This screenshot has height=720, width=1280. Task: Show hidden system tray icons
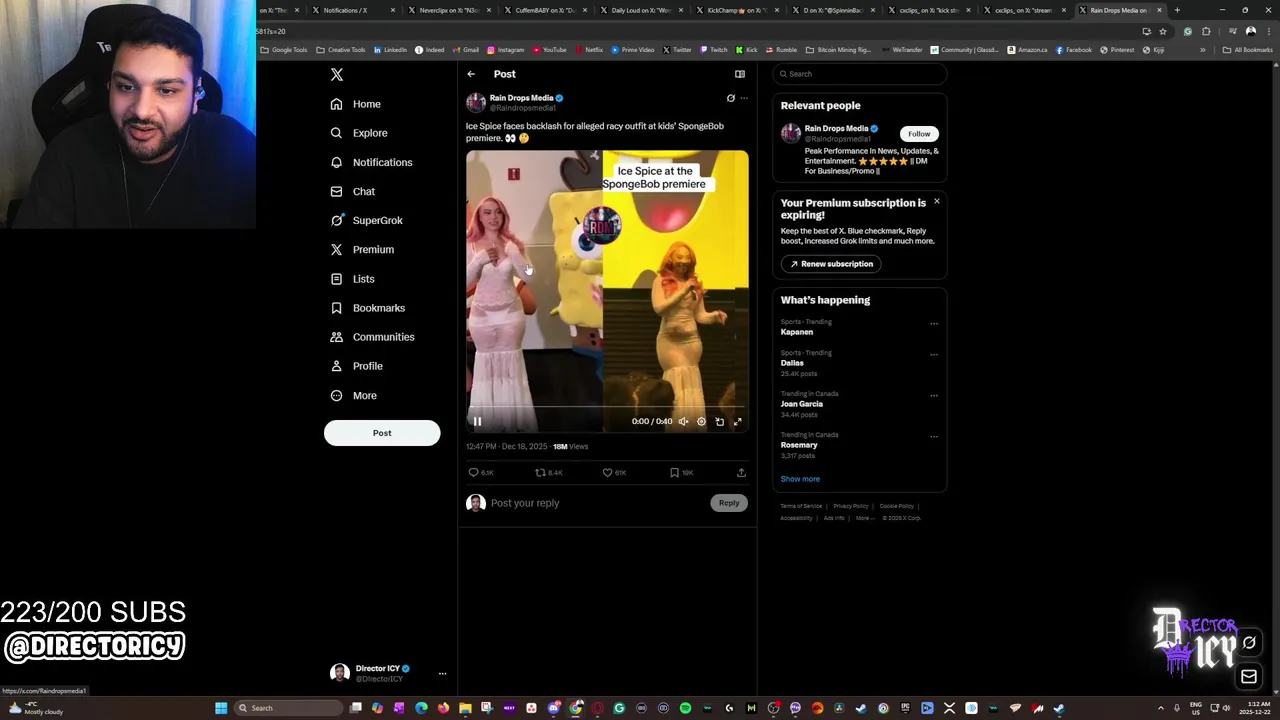[1161, 708]
